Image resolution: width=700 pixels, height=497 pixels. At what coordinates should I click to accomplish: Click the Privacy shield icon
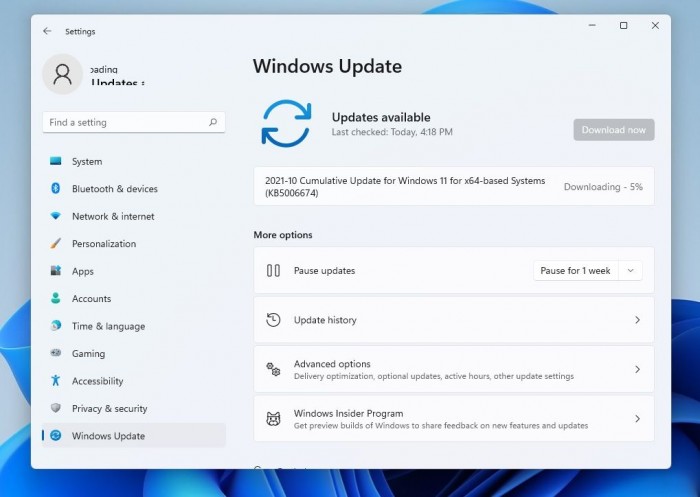pos(55,408)
